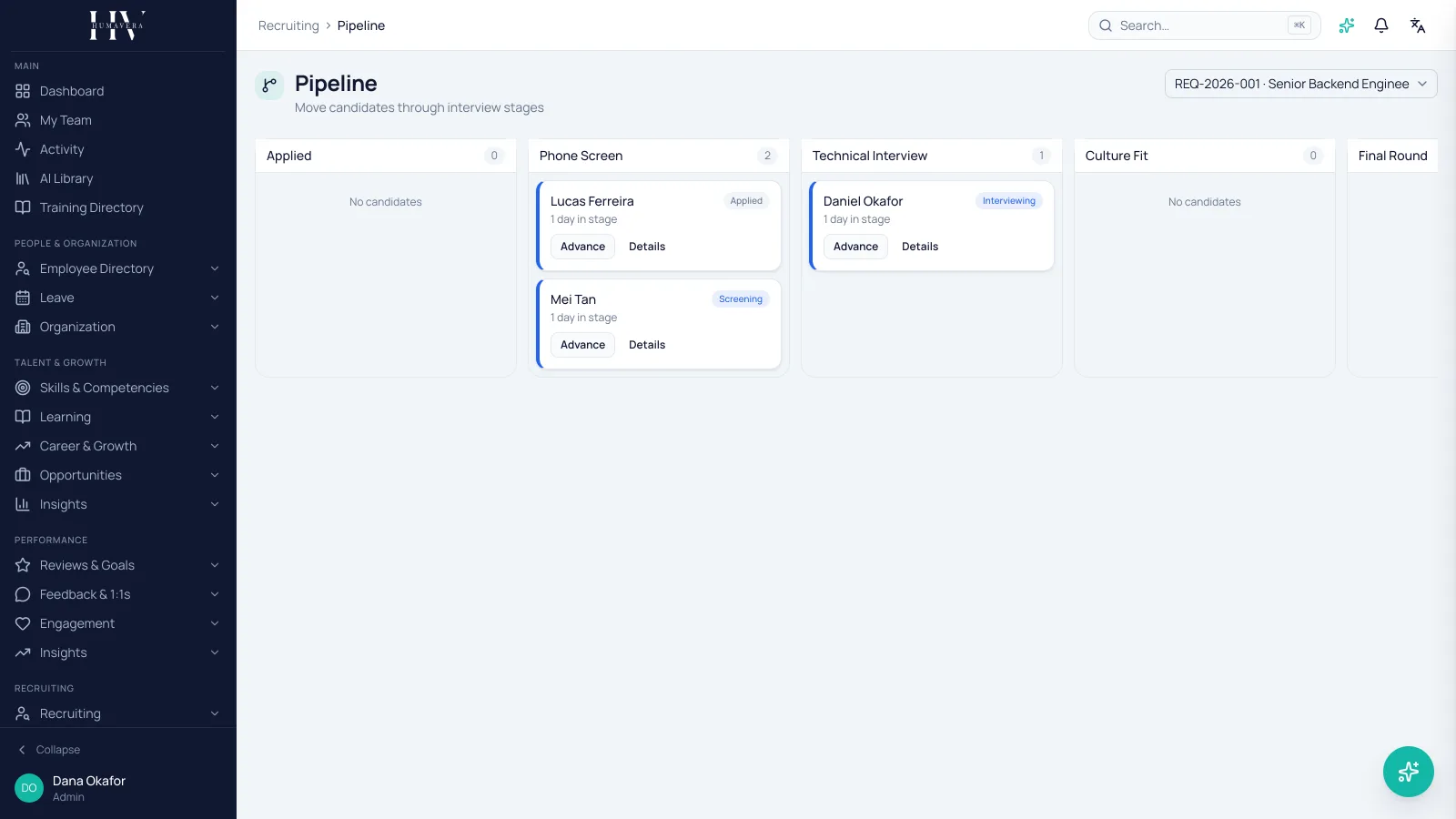Screen dimensions: 1456x819
Task: Open the notifications bell
Action: click(1381, 25)
